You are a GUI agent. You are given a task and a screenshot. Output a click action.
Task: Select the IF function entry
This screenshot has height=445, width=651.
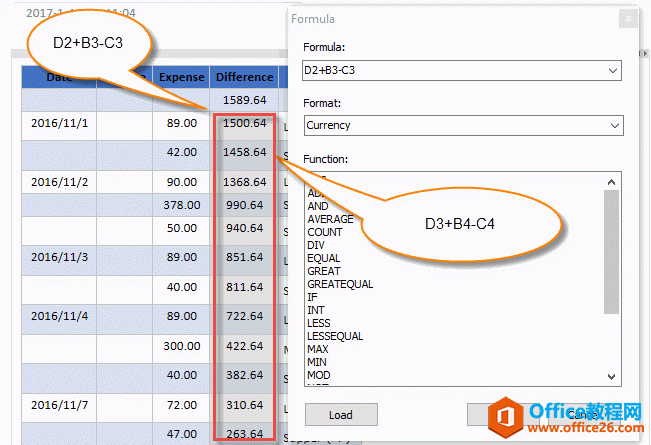[312, 297]
